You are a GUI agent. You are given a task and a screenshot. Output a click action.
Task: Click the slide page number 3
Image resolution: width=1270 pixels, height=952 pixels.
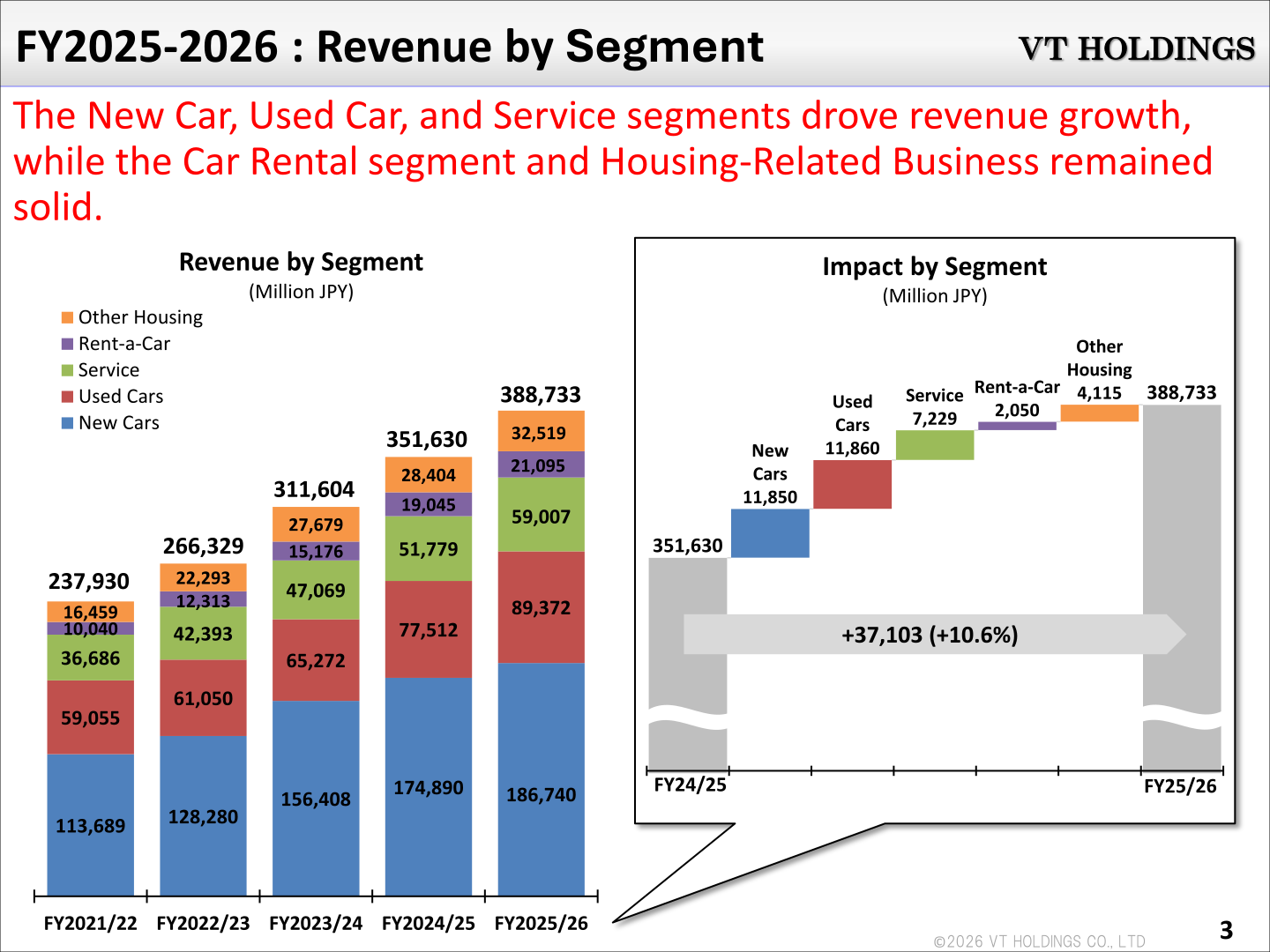coord(1226,930)
